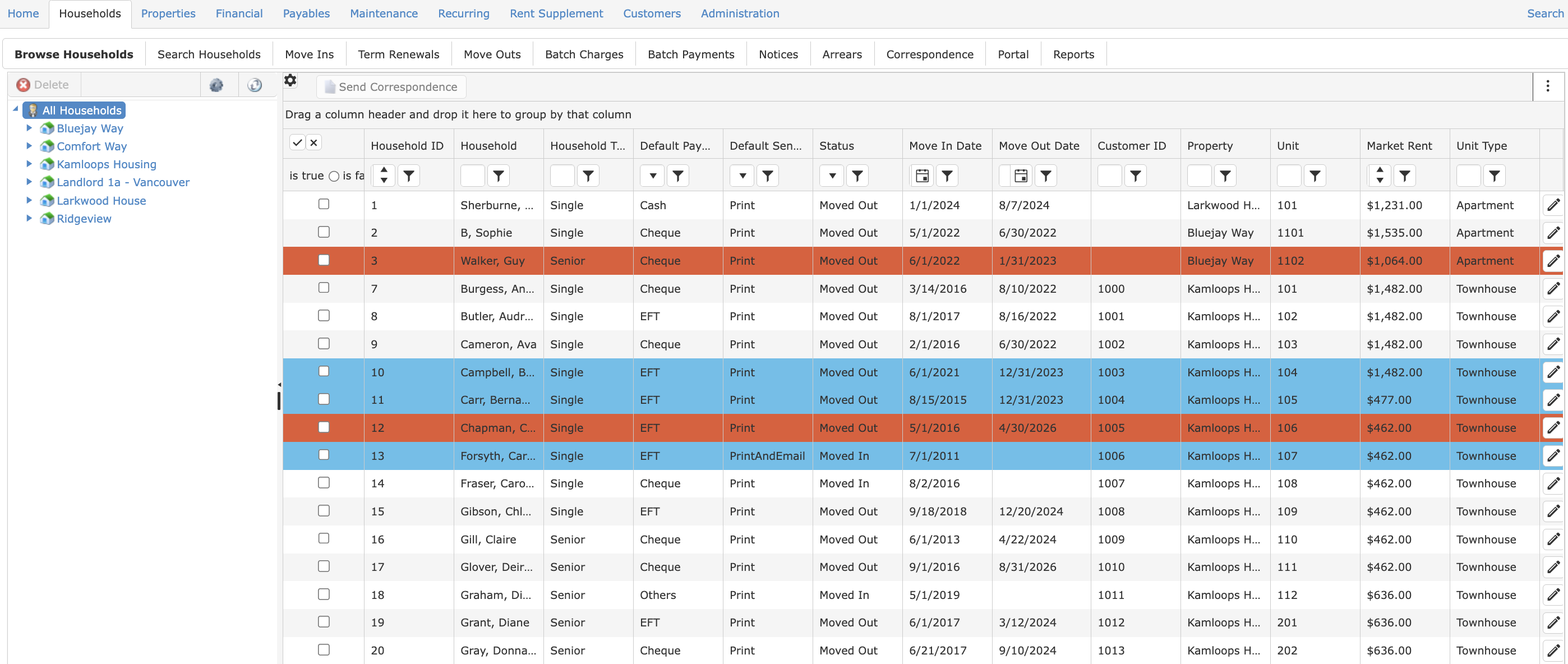Switch to Move Outs sub-tab
Screen dimensions: 1568x664
coord(492,54)
